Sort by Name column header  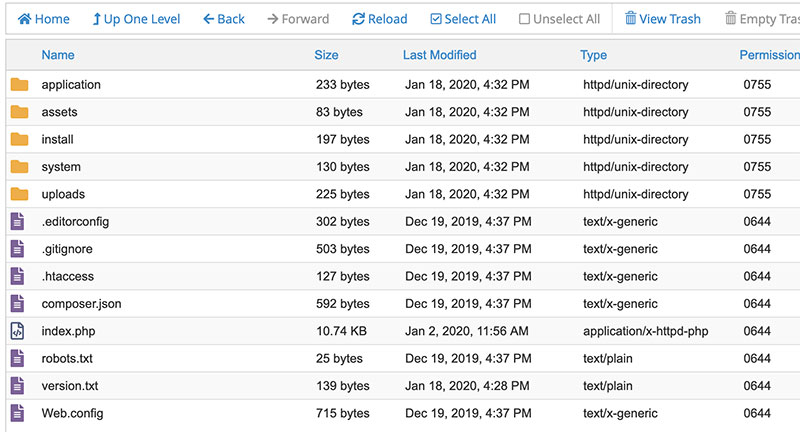click(58, 55)
